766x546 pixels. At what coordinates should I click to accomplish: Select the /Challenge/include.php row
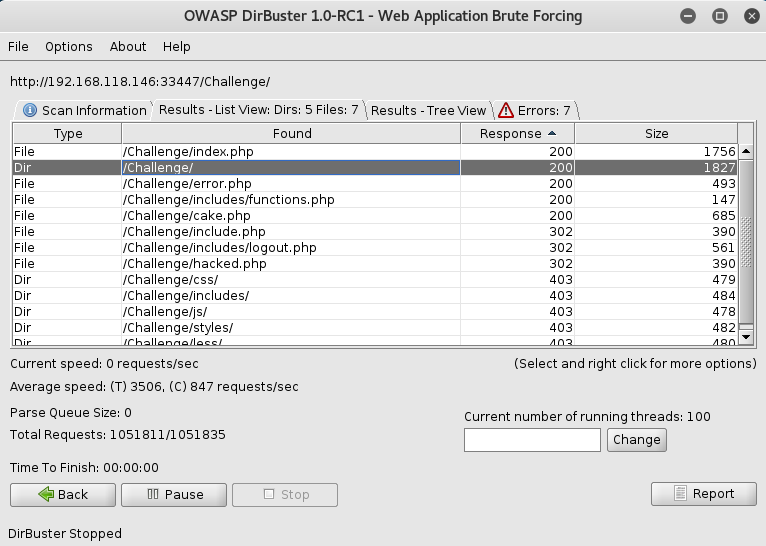[375, 231]
